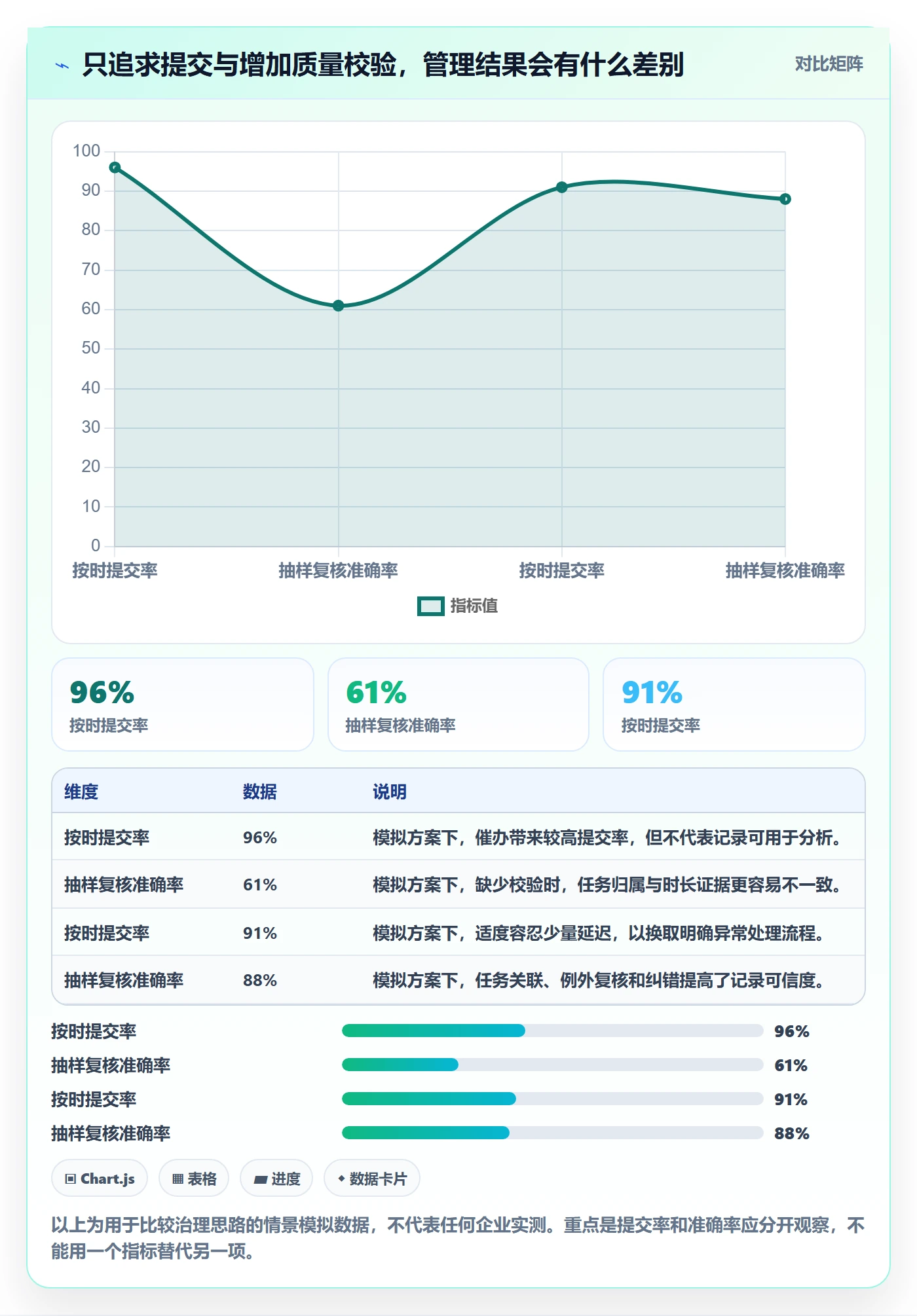Select the 表格 chip
Image resolution: width=917 pixels, height=1316 pixels.
[x=194, y=1179]
